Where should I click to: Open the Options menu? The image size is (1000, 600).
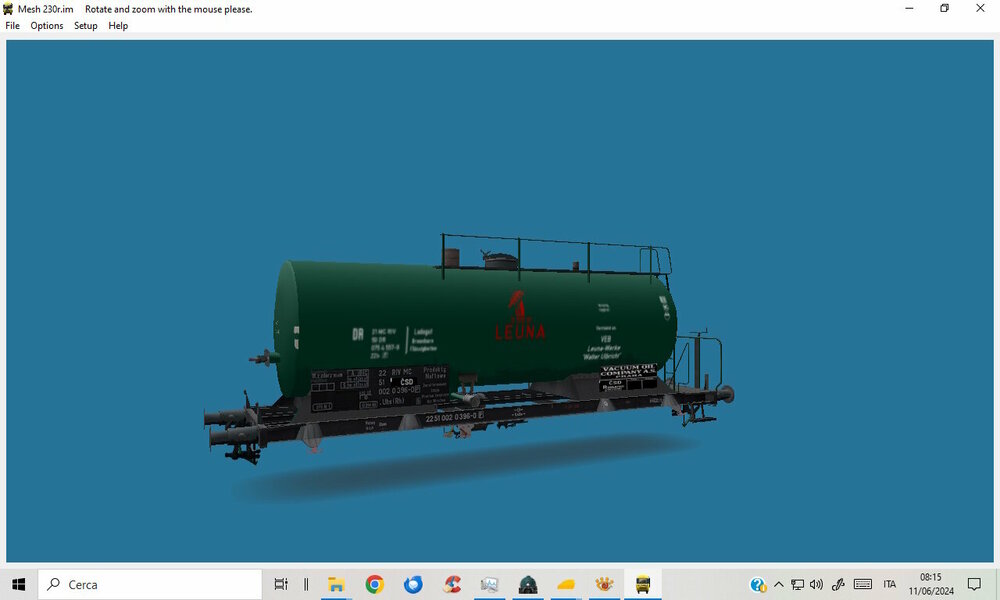click(x=47, y=26)
